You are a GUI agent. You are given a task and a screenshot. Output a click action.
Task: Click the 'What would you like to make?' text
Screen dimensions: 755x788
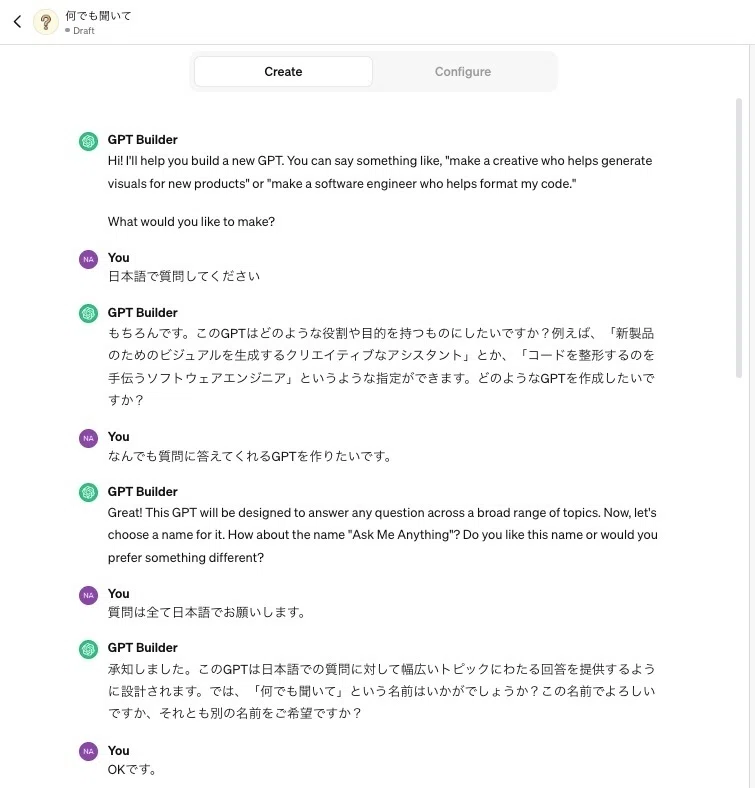tap(191, 222)
